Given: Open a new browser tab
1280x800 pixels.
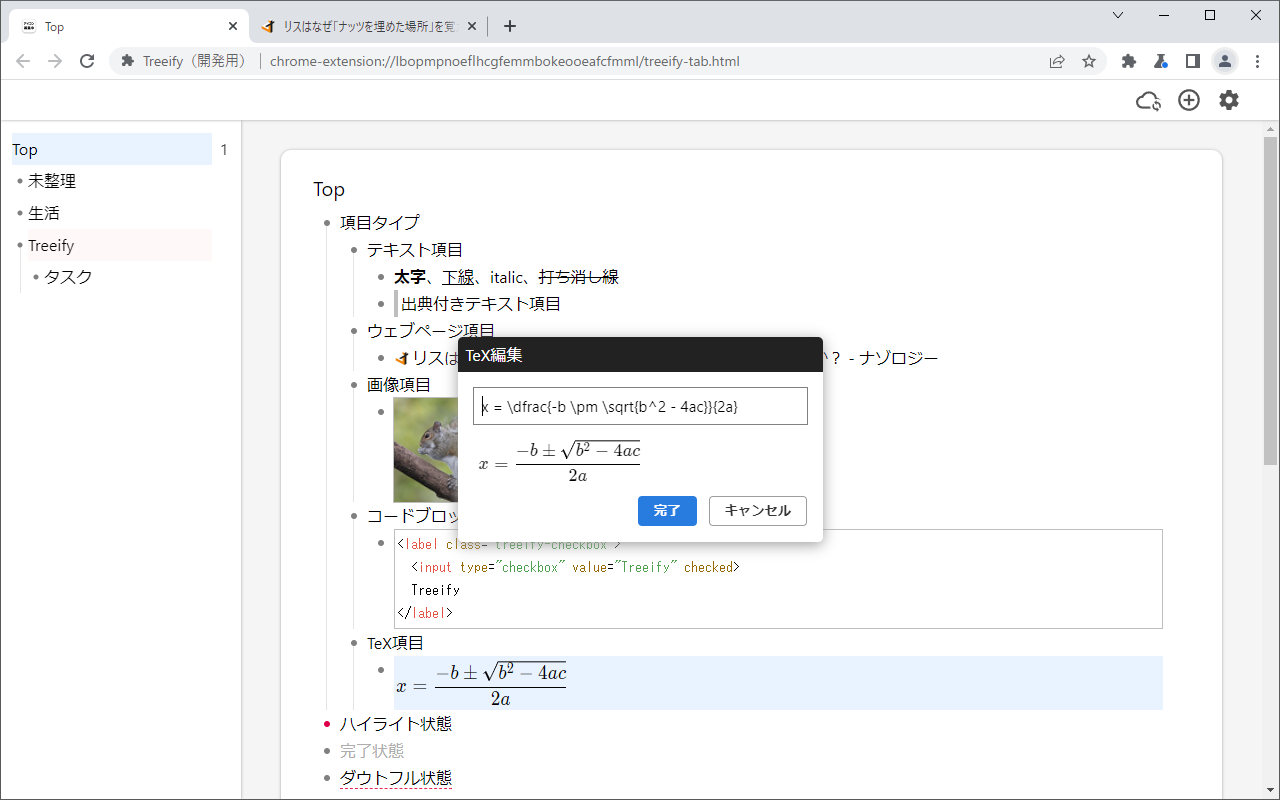Looking at the screenshot, I should pyautogui.click(x=510, y=26).
